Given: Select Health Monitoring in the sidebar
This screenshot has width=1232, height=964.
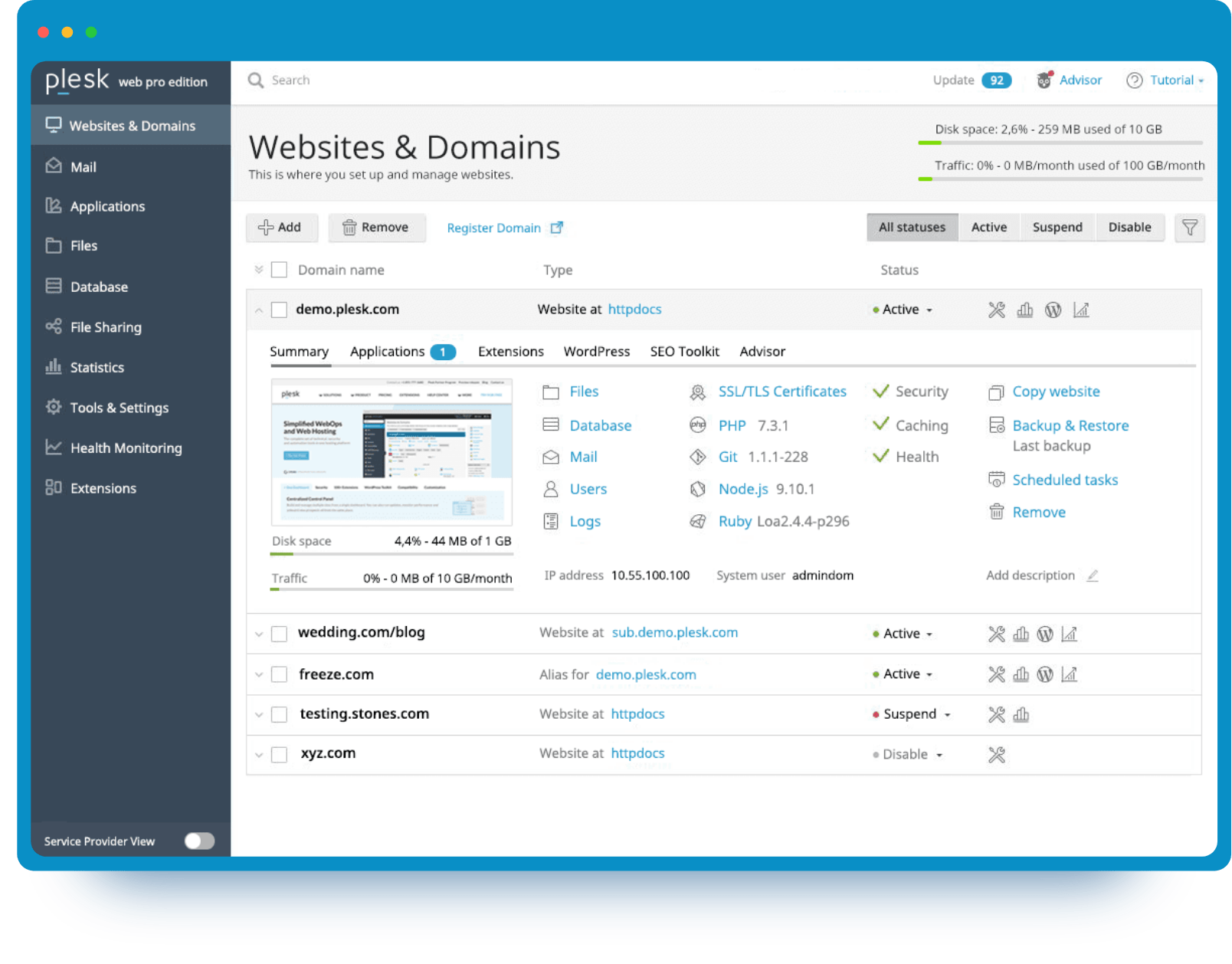Looking at the screenshot, I should [x=126, y=448].
